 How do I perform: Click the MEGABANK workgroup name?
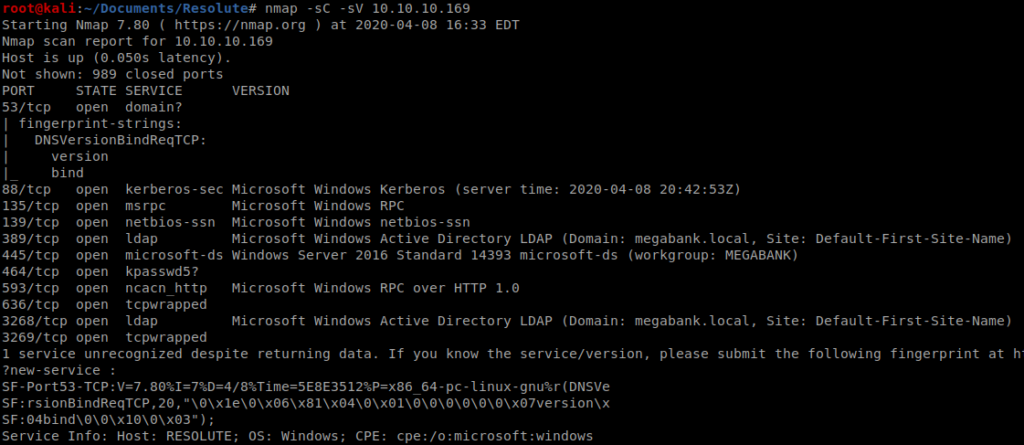pos(758,255)
